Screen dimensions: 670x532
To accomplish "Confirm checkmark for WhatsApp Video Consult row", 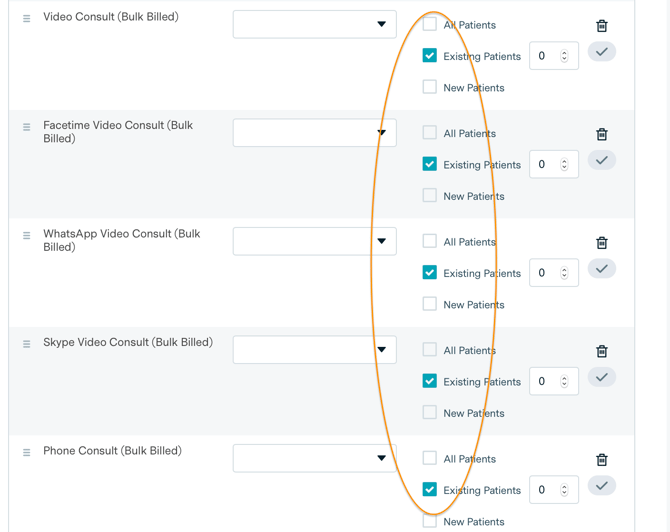I will [602, 269].
